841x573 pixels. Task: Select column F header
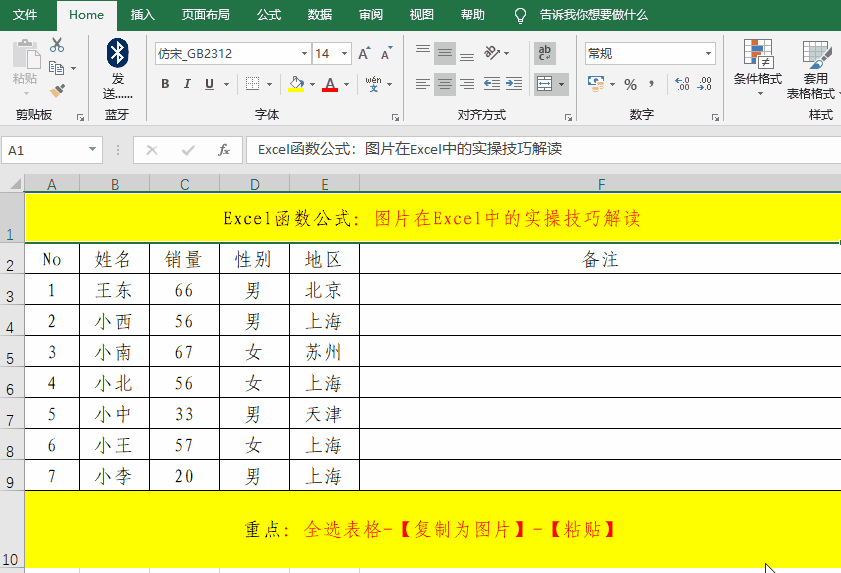pos(600,184)
